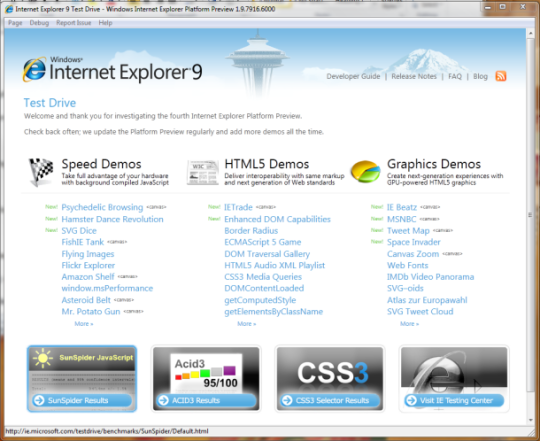Launch the Flickr Explorer demo
The height and width of the screenshot is (441, 540).
click(88, 265)
